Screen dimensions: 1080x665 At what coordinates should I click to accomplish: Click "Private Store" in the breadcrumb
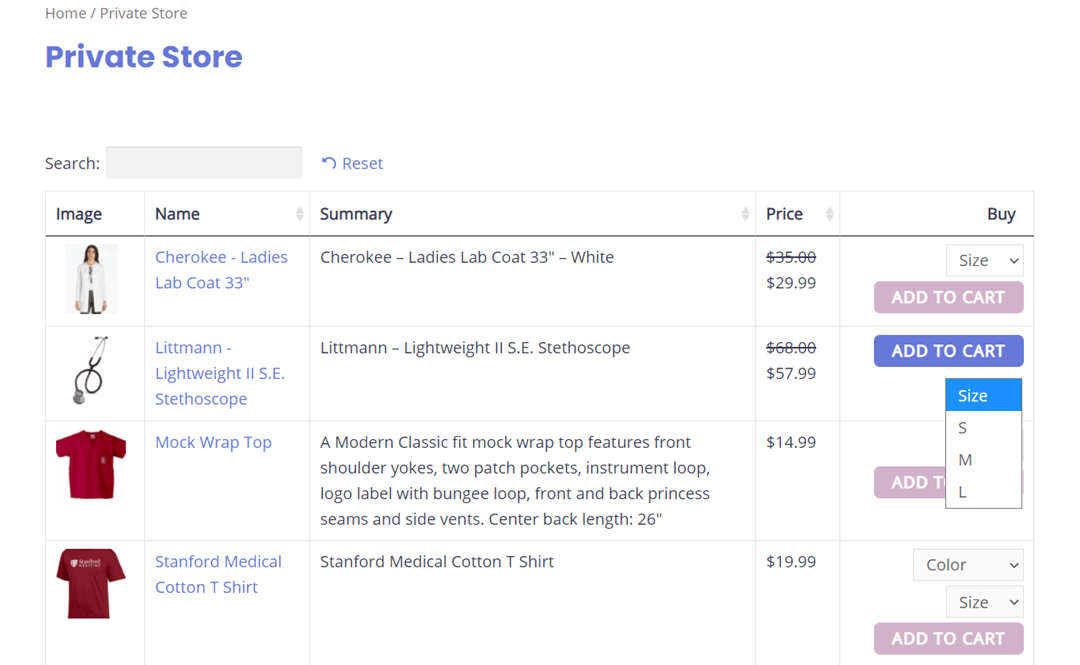click(143, 13)
